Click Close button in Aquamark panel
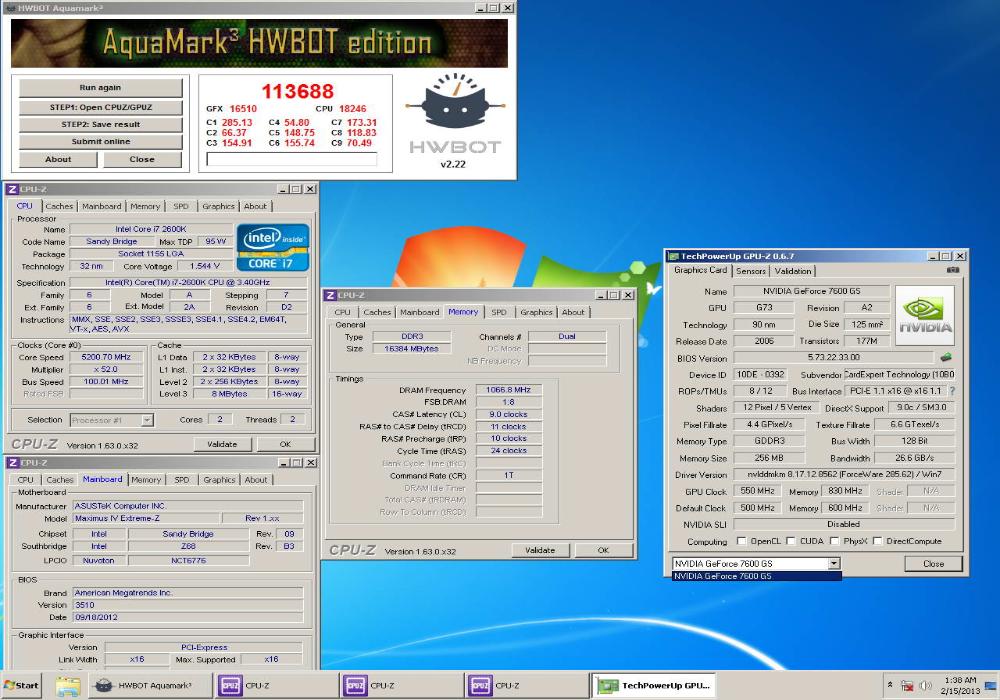Screen dimensions: 1000x700 [142, 159]
